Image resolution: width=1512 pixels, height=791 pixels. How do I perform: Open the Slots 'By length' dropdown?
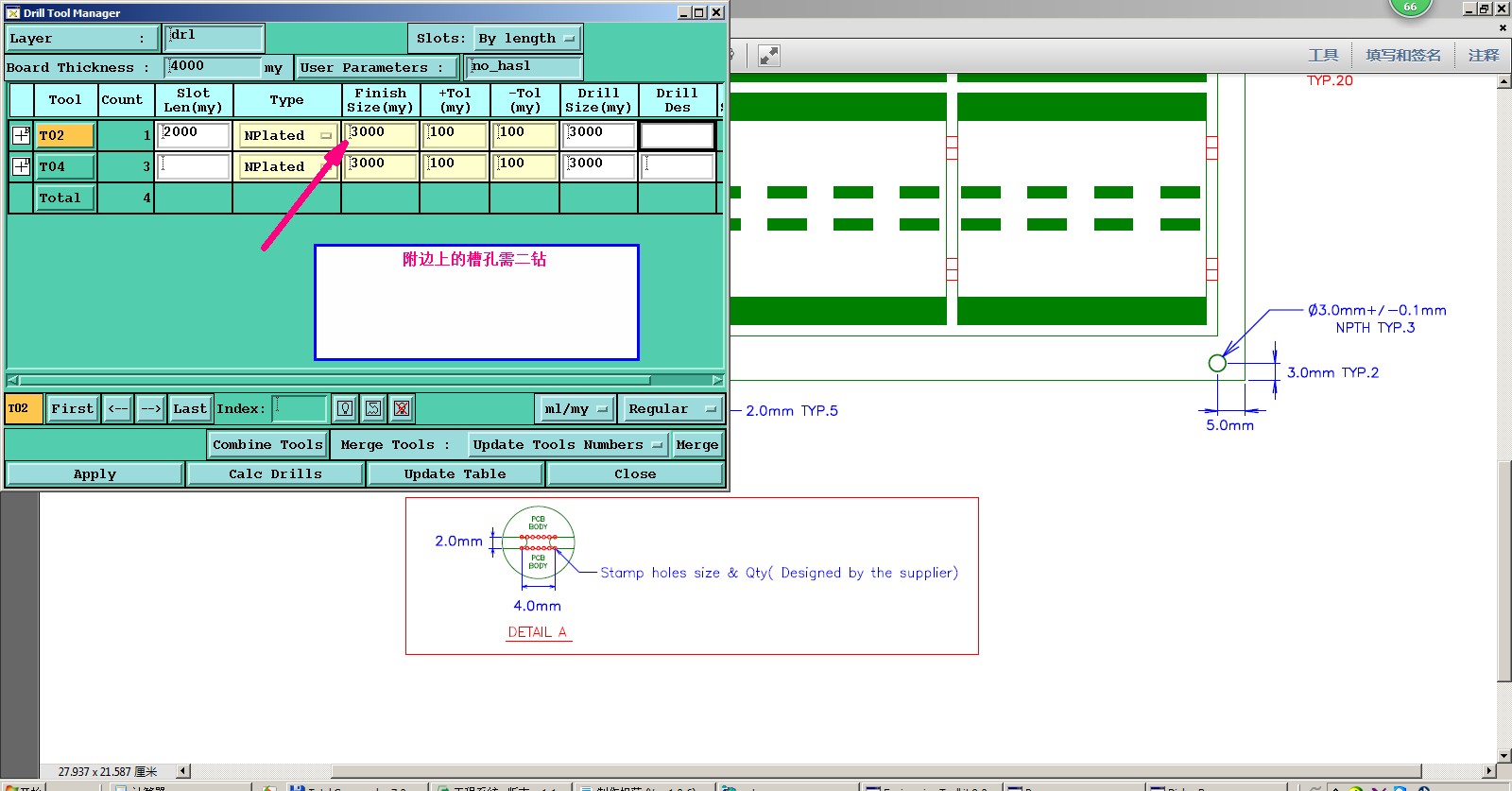click(x=526, y=39)
